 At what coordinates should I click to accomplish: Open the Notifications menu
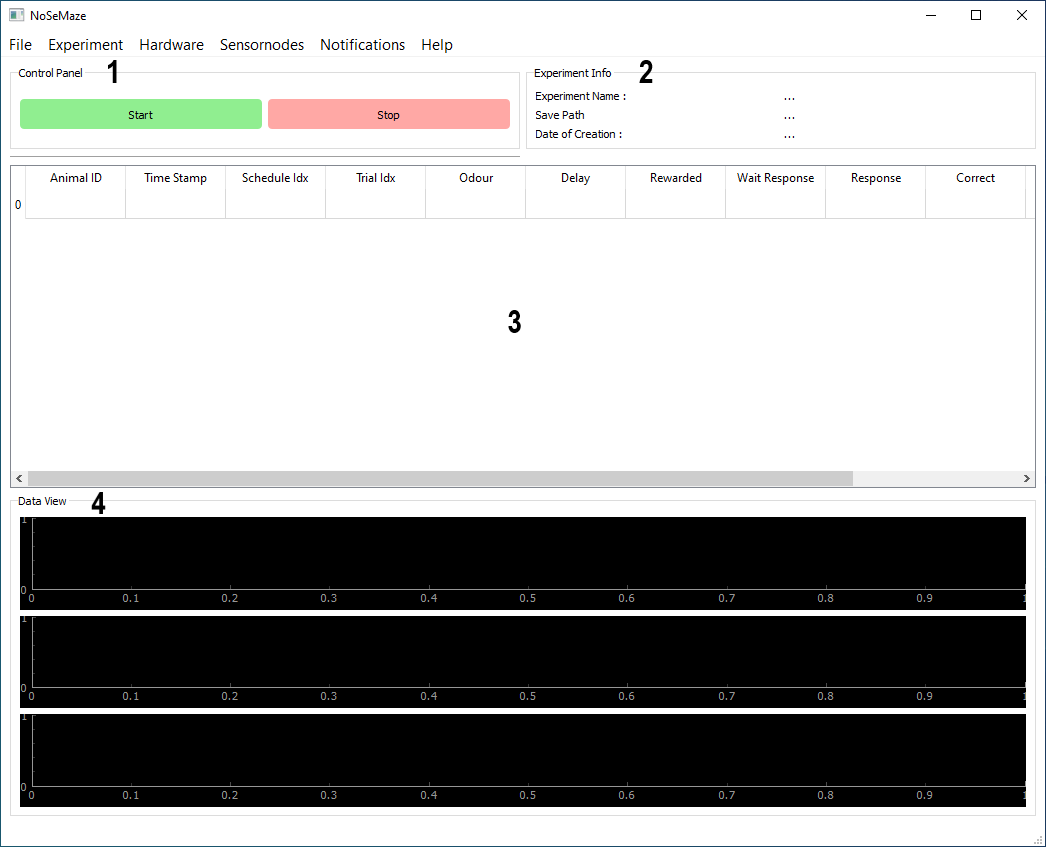[x=362, y=45]
